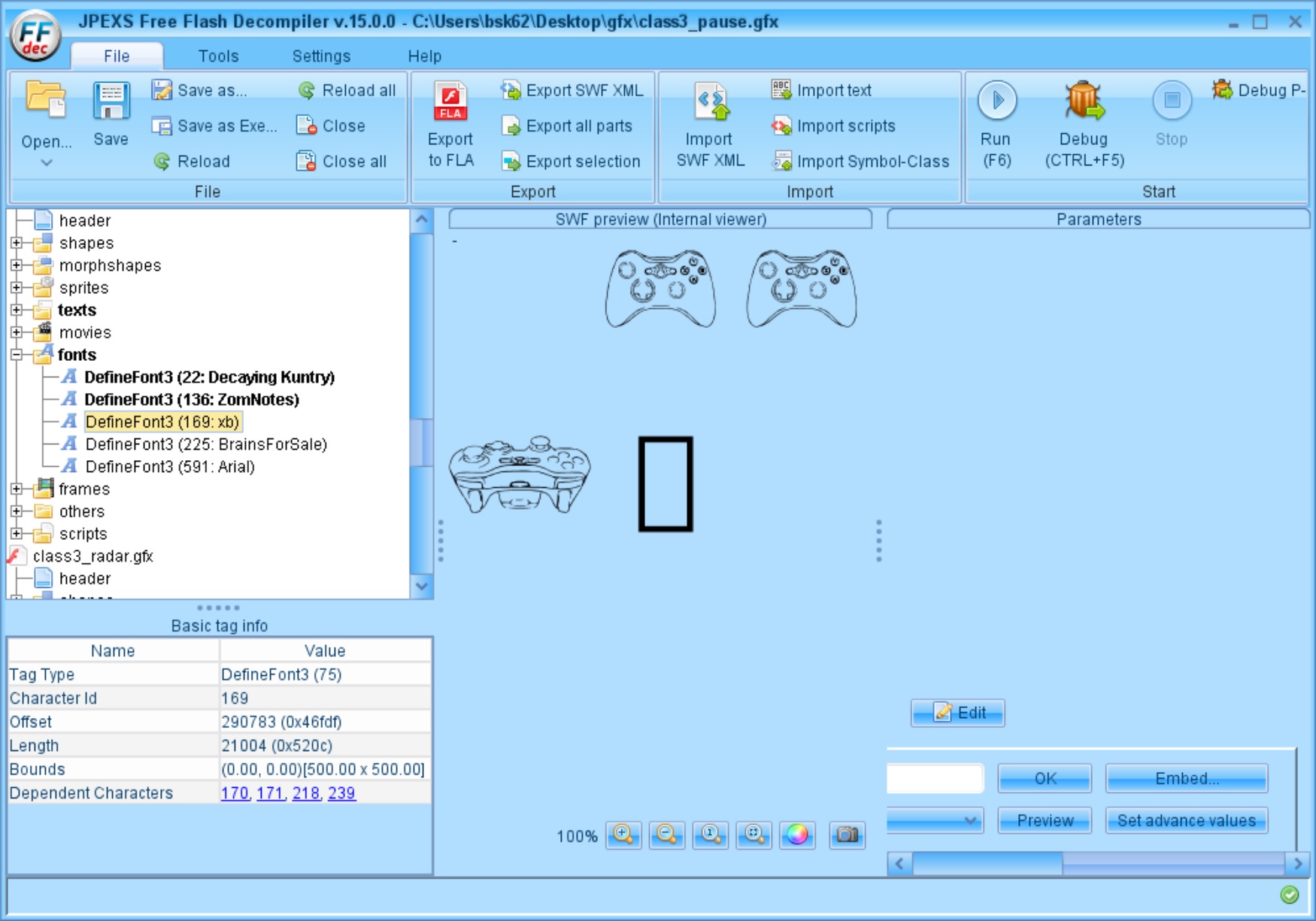
Task: Click the FFDec application logo
Action: (x=35, y=36)
